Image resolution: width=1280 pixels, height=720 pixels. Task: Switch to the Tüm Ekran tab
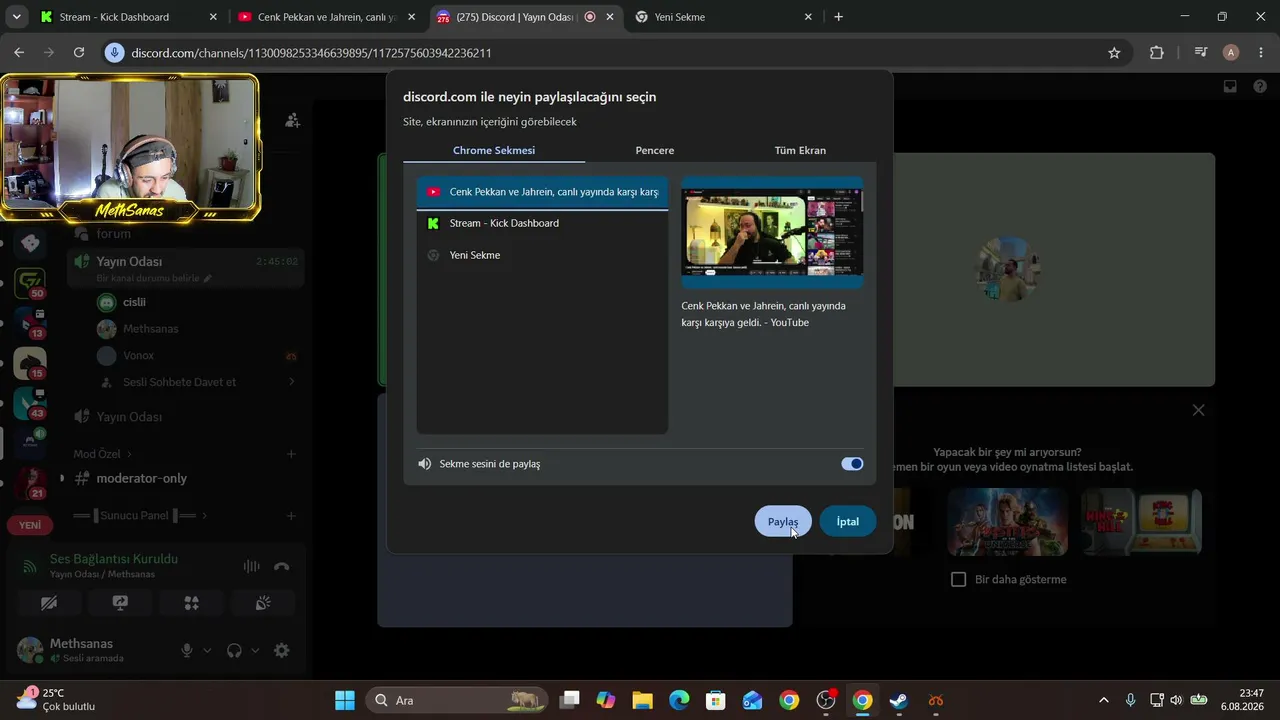click(x=800, y=150)
